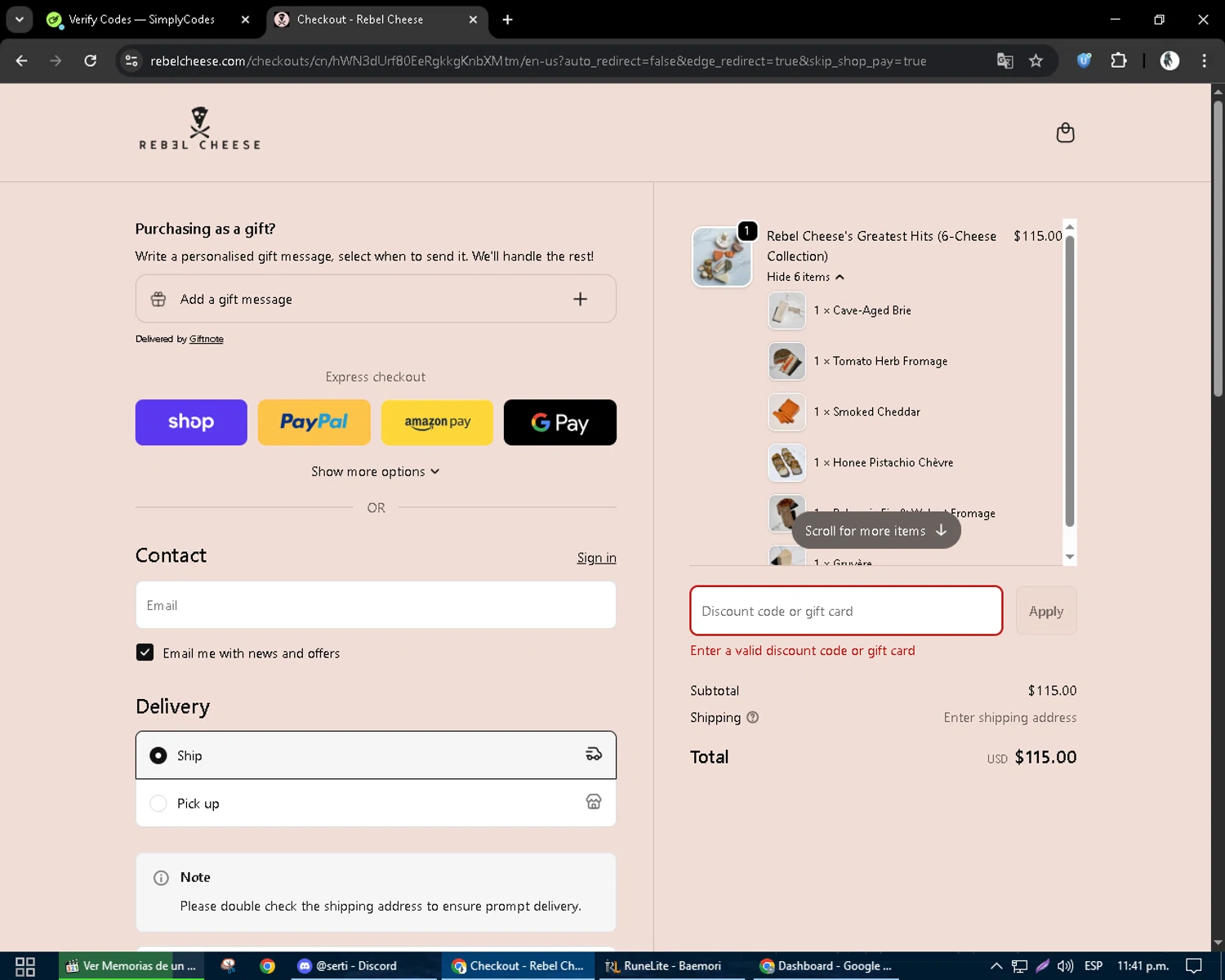Pay with Shop Pay button

[191, 422]
